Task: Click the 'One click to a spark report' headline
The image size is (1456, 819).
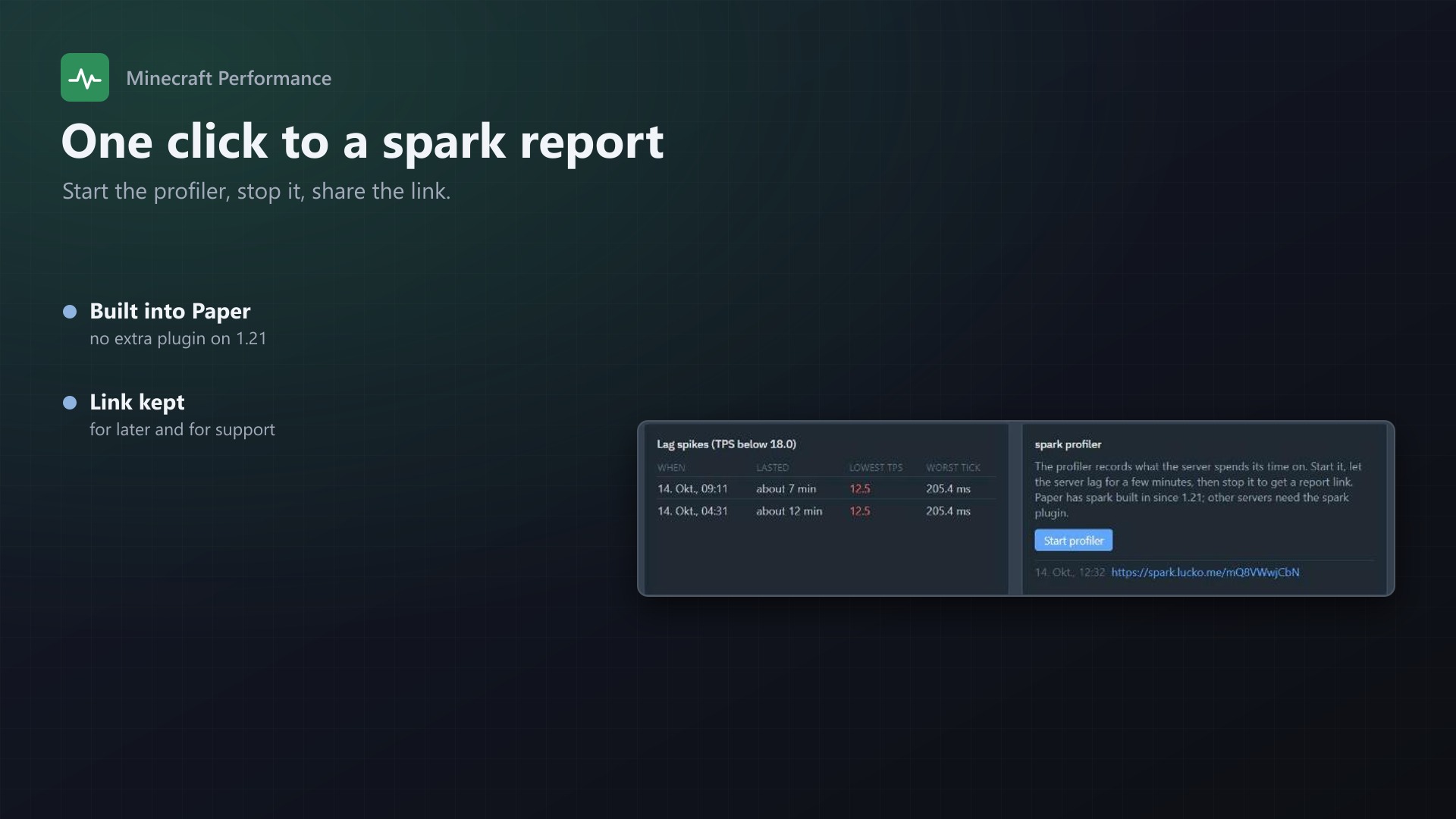Action: [x=362, y=142]
